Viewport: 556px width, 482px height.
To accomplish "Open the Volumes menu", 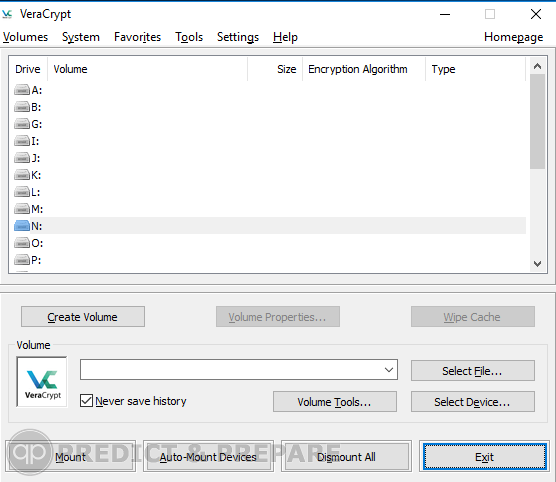I will 25,37.
